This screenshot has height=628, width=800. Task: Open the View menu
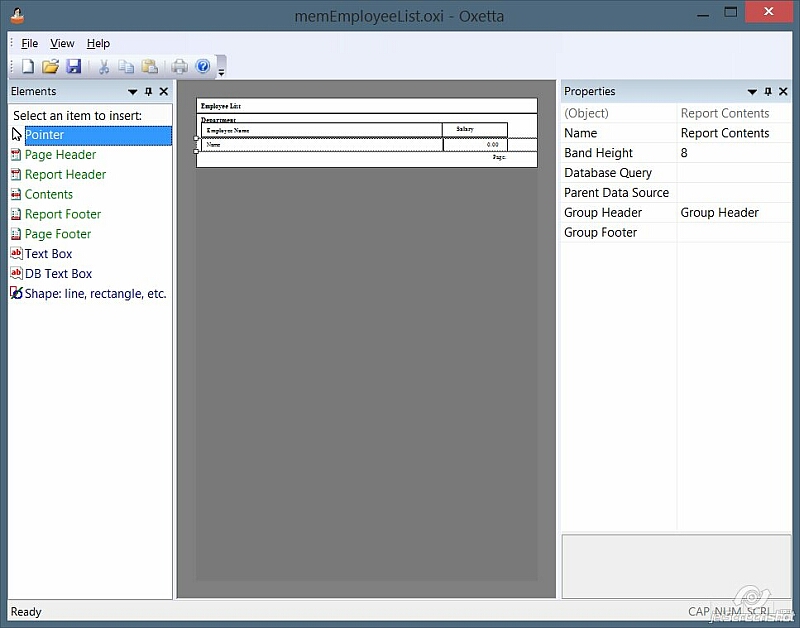(x=62, y=43)
